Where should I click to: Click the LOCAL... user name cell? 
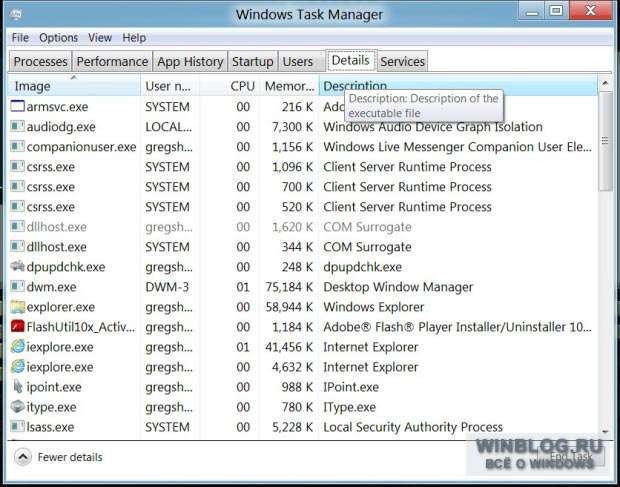click(x=168, y=127)
